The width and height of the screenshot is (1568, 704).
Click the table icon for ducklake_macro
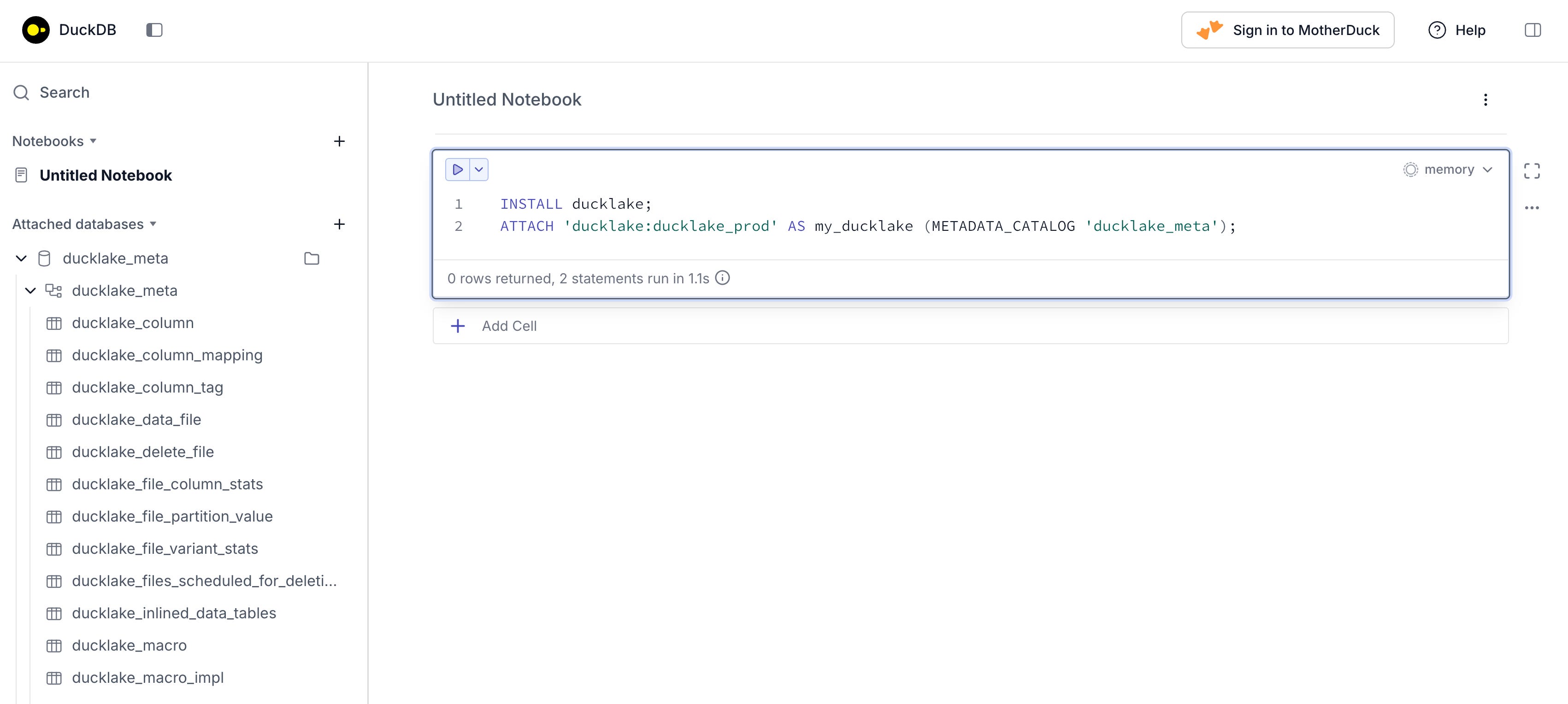point(54,645)
